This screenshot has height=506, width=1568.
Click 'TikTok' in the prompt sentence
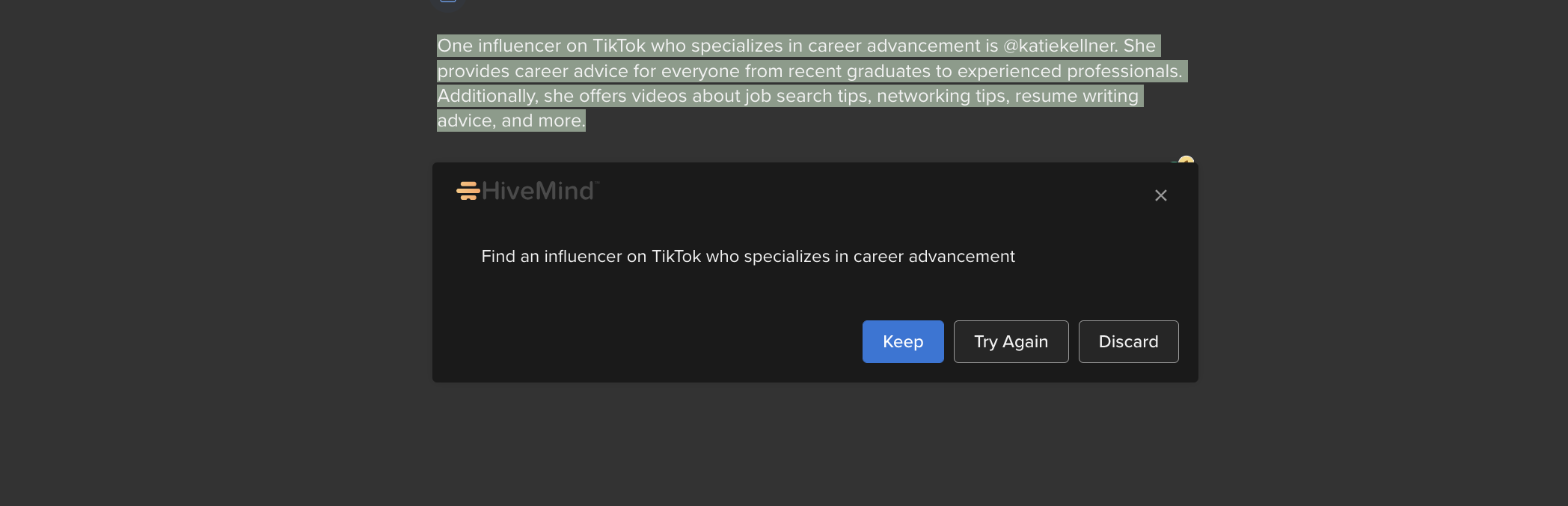pyautogui.click(x=676, y=257)
